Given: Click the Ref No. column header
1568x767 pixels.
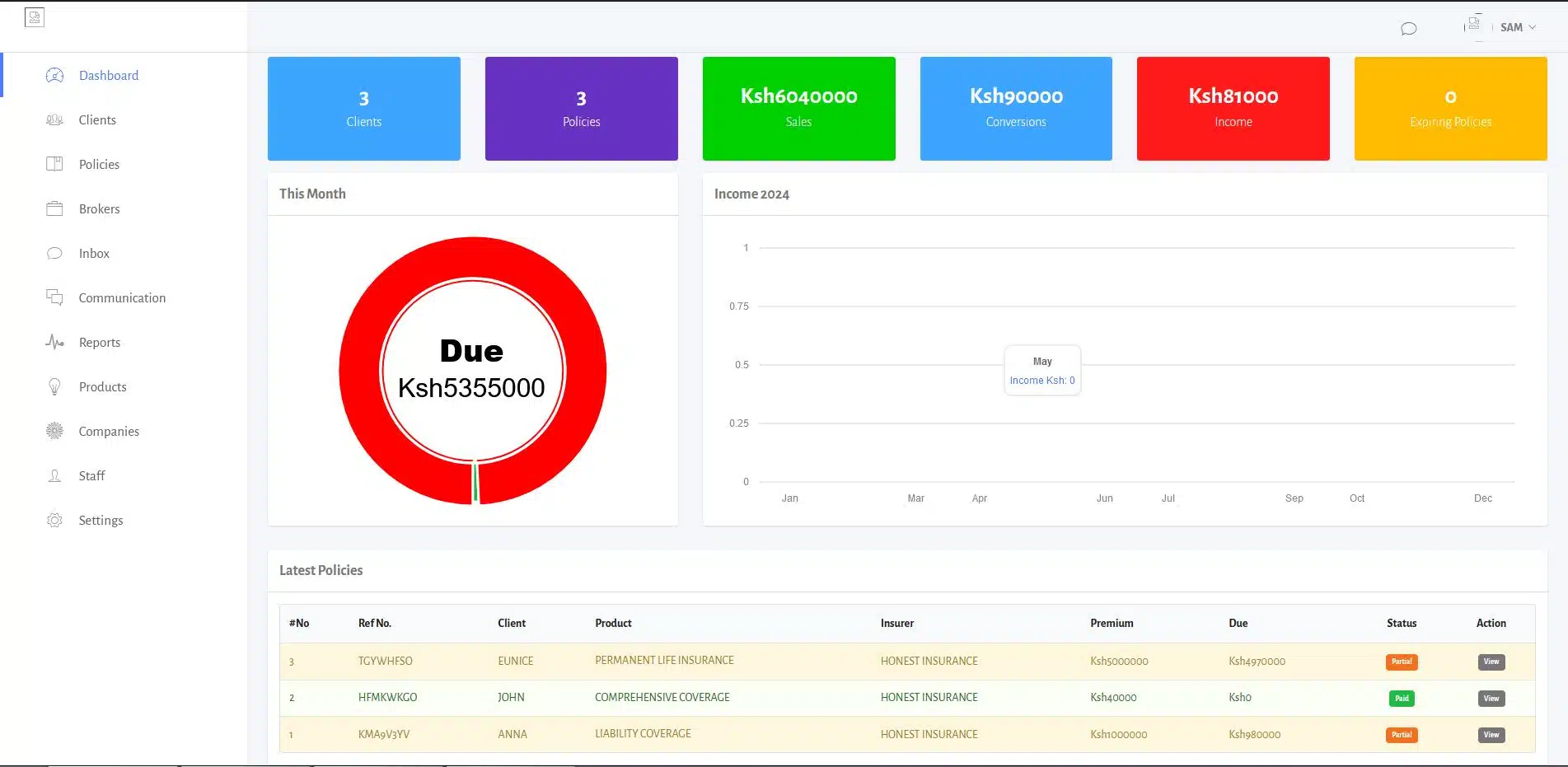Looking at the screenshot, I should coord(375,624).
